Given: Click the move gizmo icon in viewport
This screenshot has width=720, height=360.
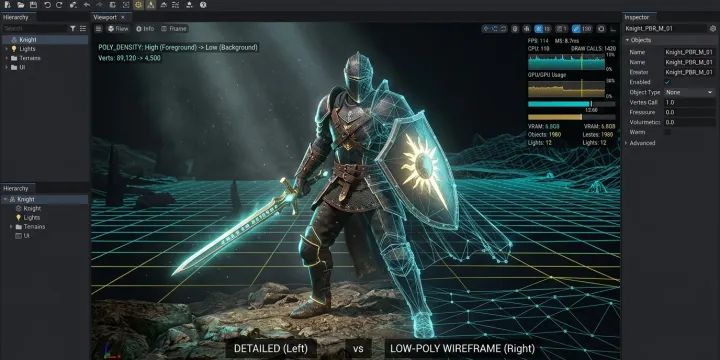Looking at the screenshot, I should coord(486,28).
